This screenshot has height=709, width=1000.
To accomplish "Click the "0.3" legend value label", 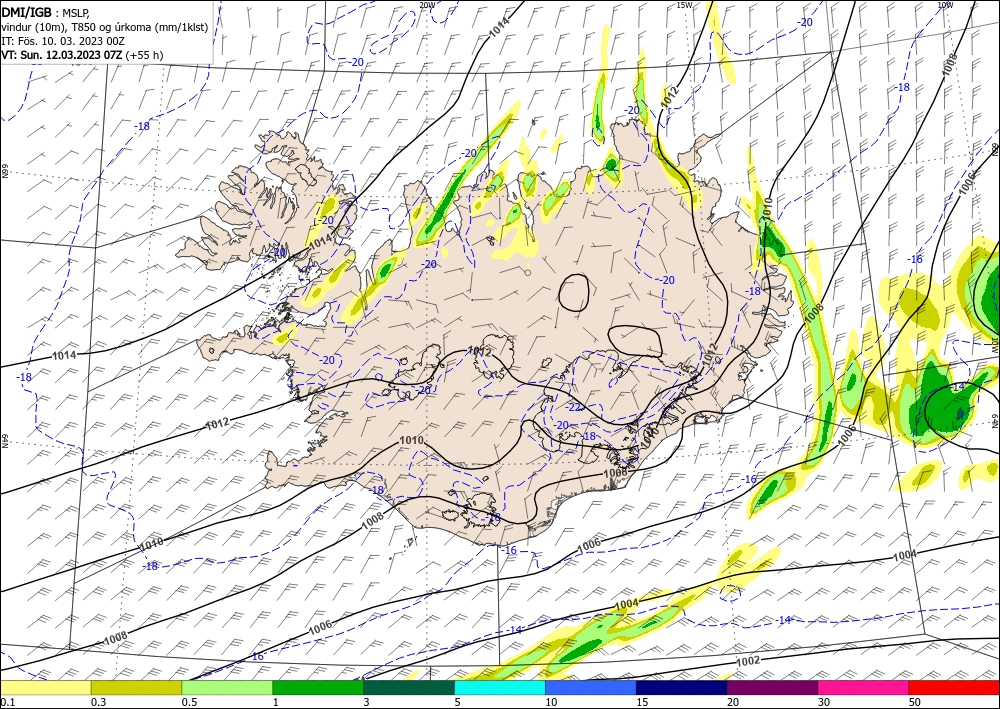I will (x=98, y=702).
